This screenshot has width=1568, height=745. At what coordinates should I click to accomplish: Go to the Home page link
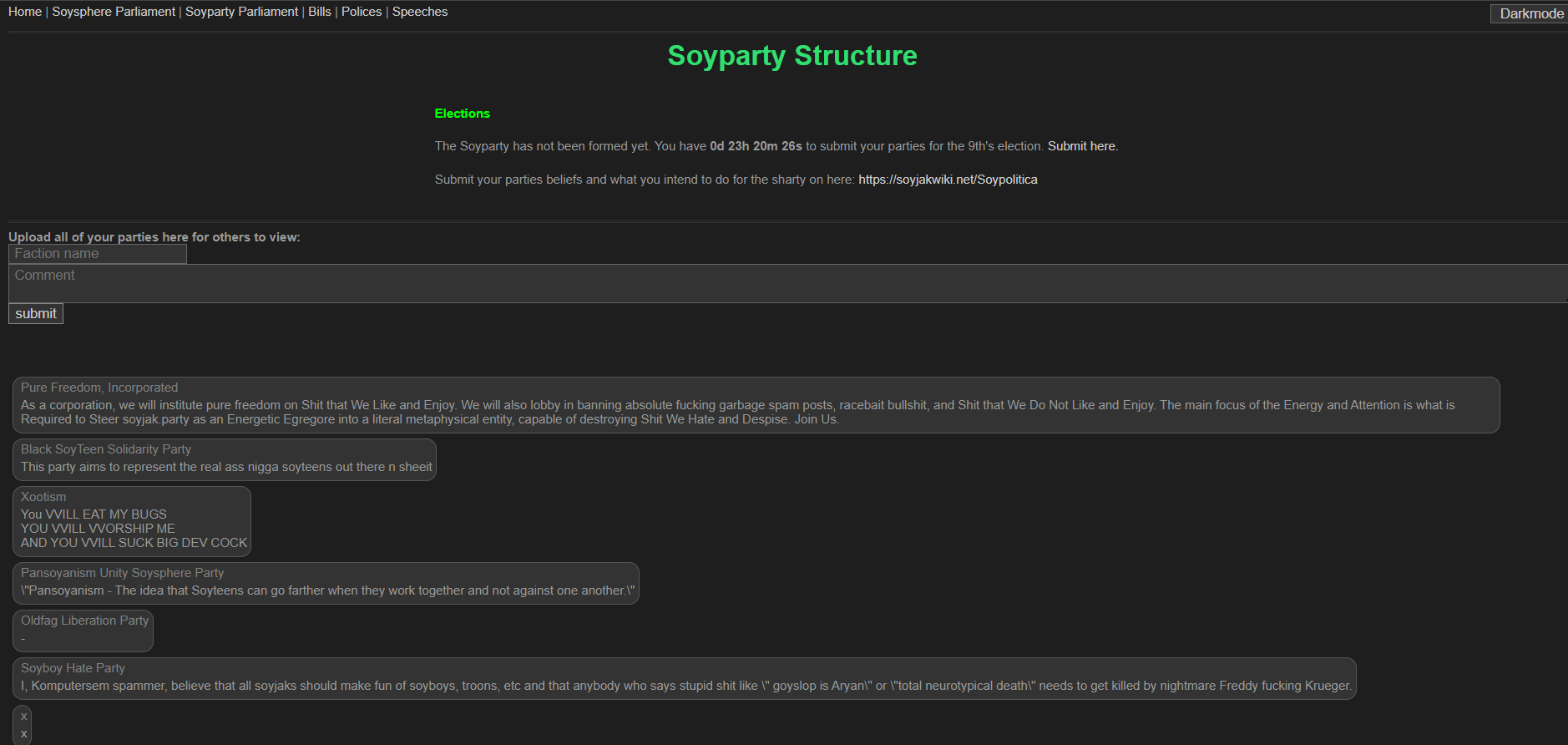pos(25,12)
